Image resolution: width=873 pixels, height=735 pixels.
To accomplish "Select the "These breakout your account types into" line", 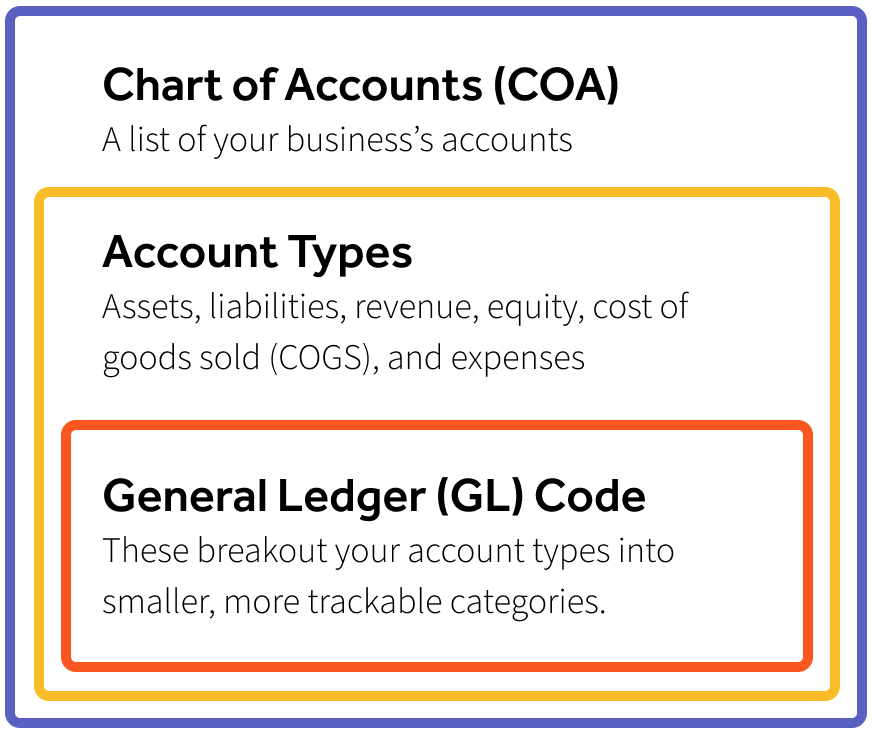I will tap(388, 550).
